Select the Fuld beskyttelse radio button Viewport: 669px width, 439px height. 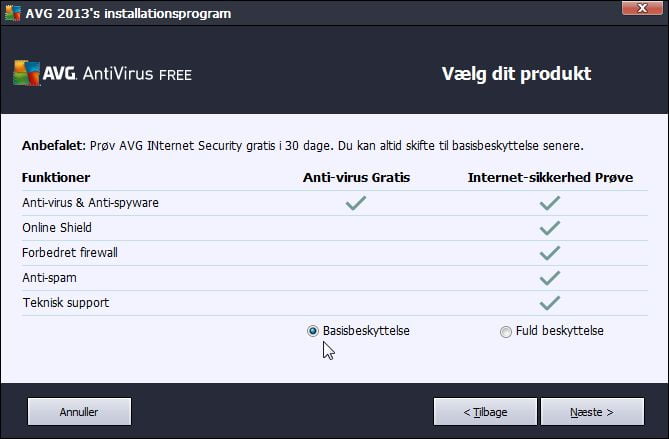506,331
